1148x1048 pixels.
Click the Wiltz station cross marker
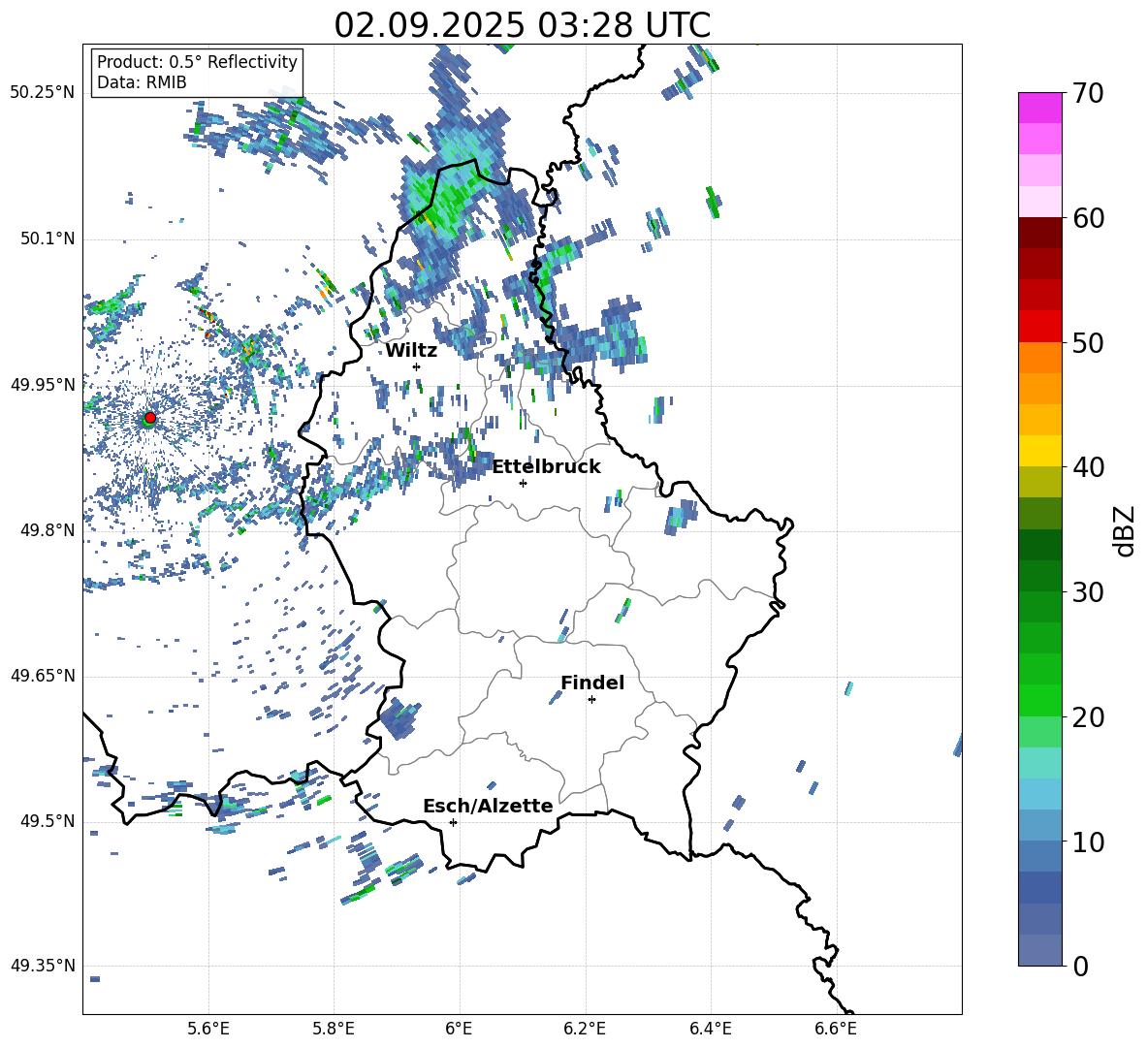tap(417, 366)
